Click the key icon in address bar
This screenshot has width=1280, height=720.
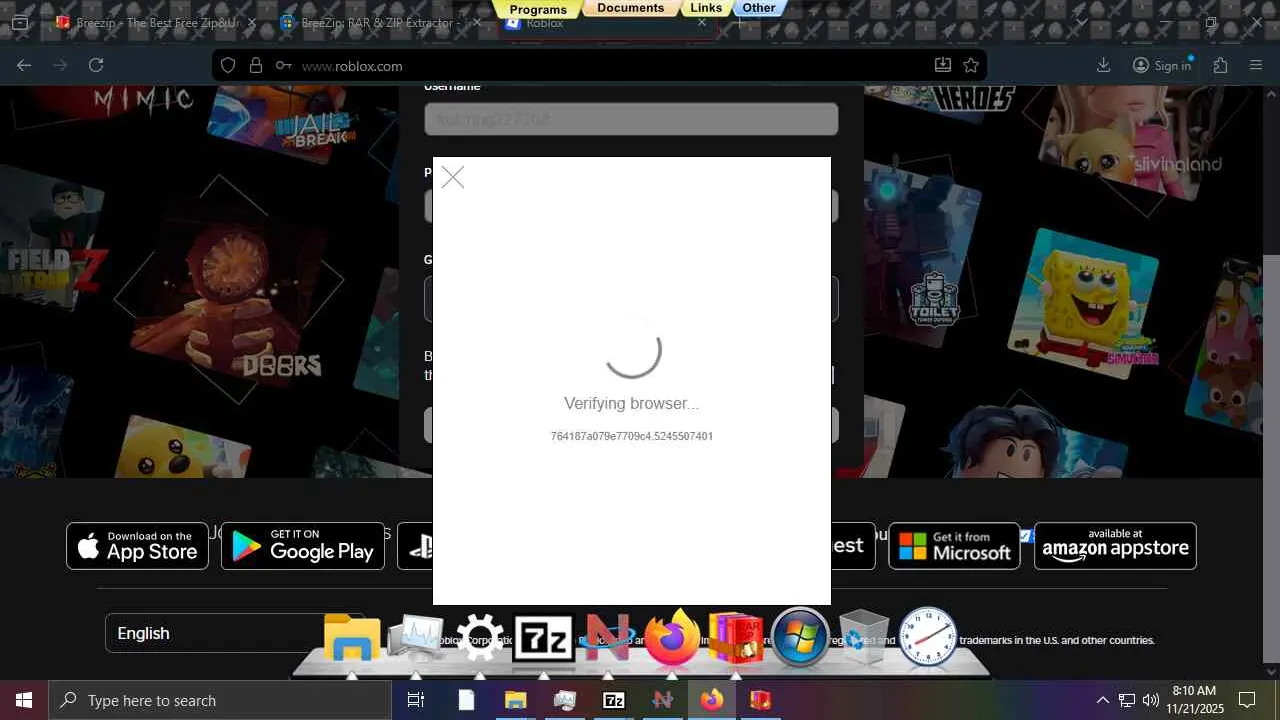284,66
